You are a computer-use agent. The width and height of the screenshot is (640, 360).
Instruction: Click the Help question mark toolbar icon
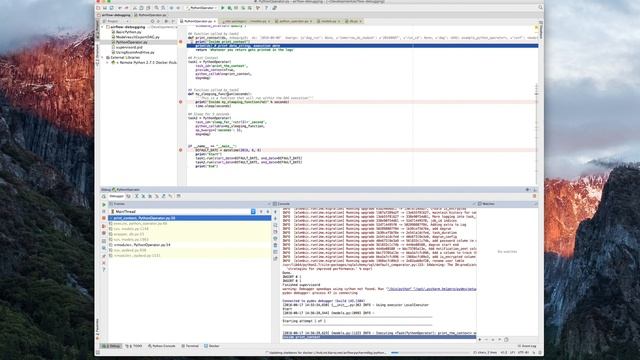[266, 8]
